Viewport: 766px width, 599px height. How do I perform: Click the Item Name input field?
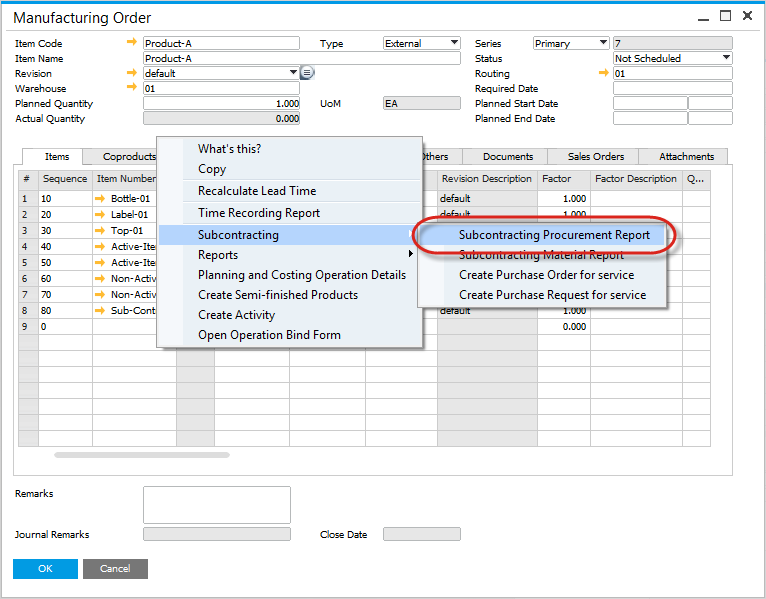point(301,58)
